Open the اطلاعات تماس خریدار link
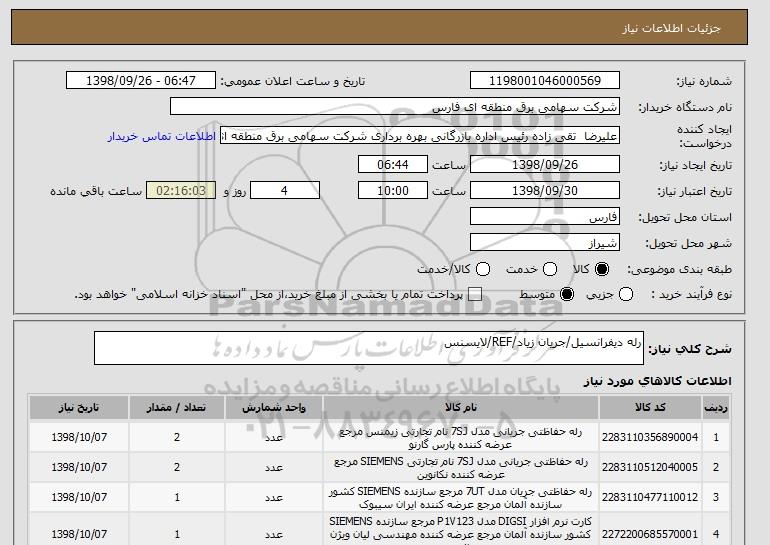The image size is (770, 545). click(x=162, y=136)
